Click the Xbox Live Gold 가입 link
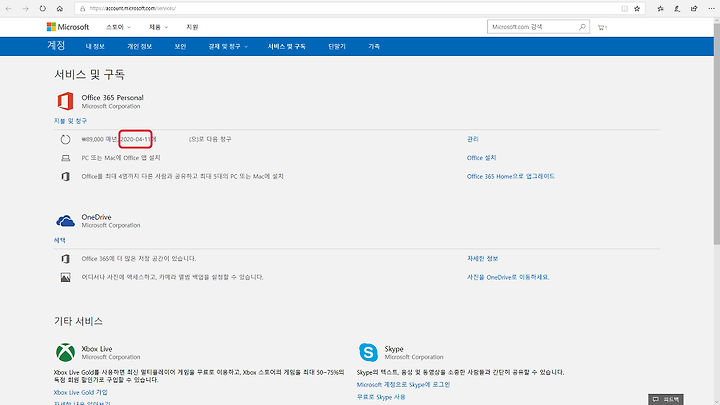720x405 pixels. [x=80, y=393]
